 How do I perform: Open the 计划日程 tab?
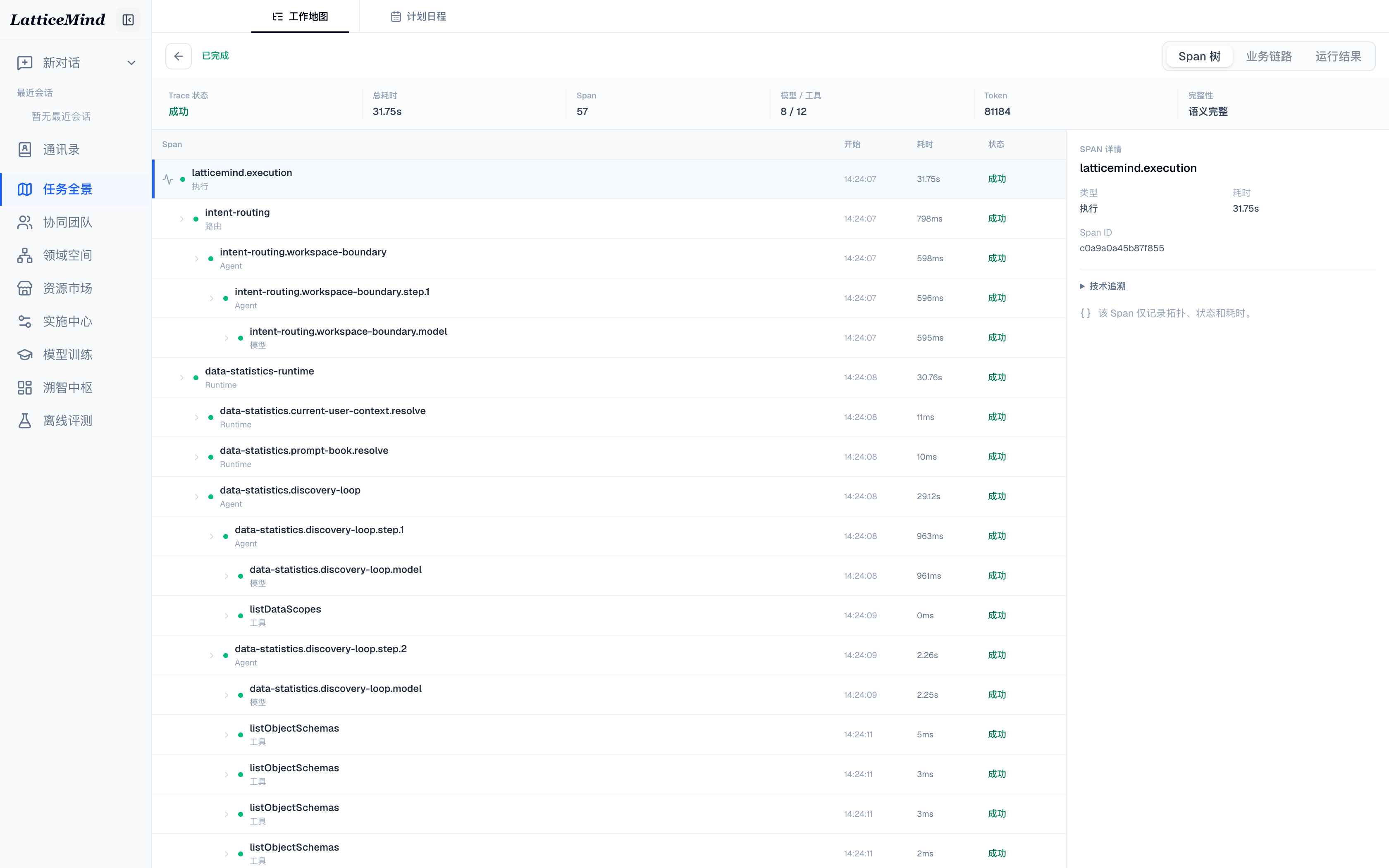[x=418, y=17]
